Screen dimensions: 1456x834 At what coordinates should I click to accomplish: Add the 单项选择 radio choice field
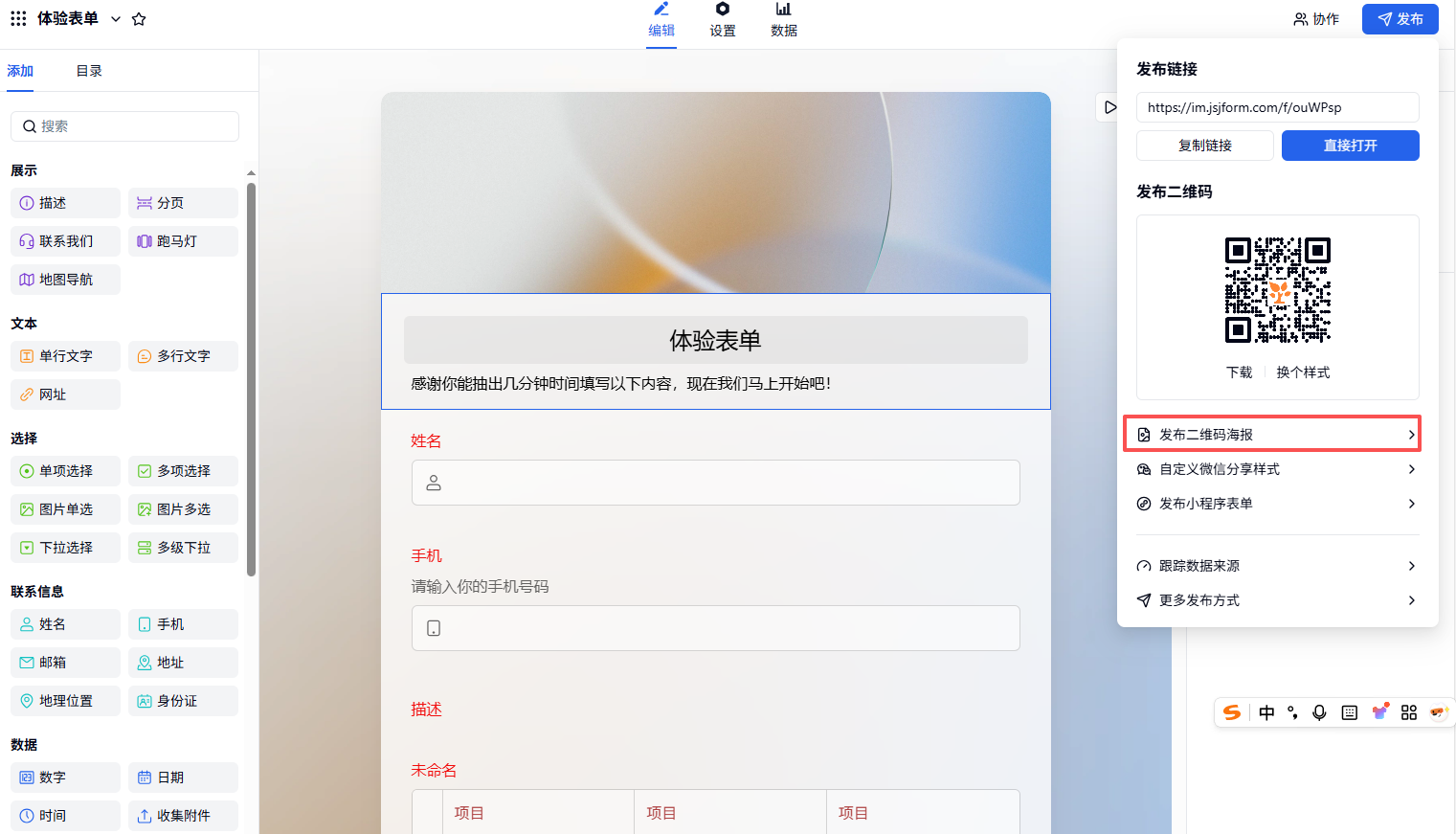(65, 471)
